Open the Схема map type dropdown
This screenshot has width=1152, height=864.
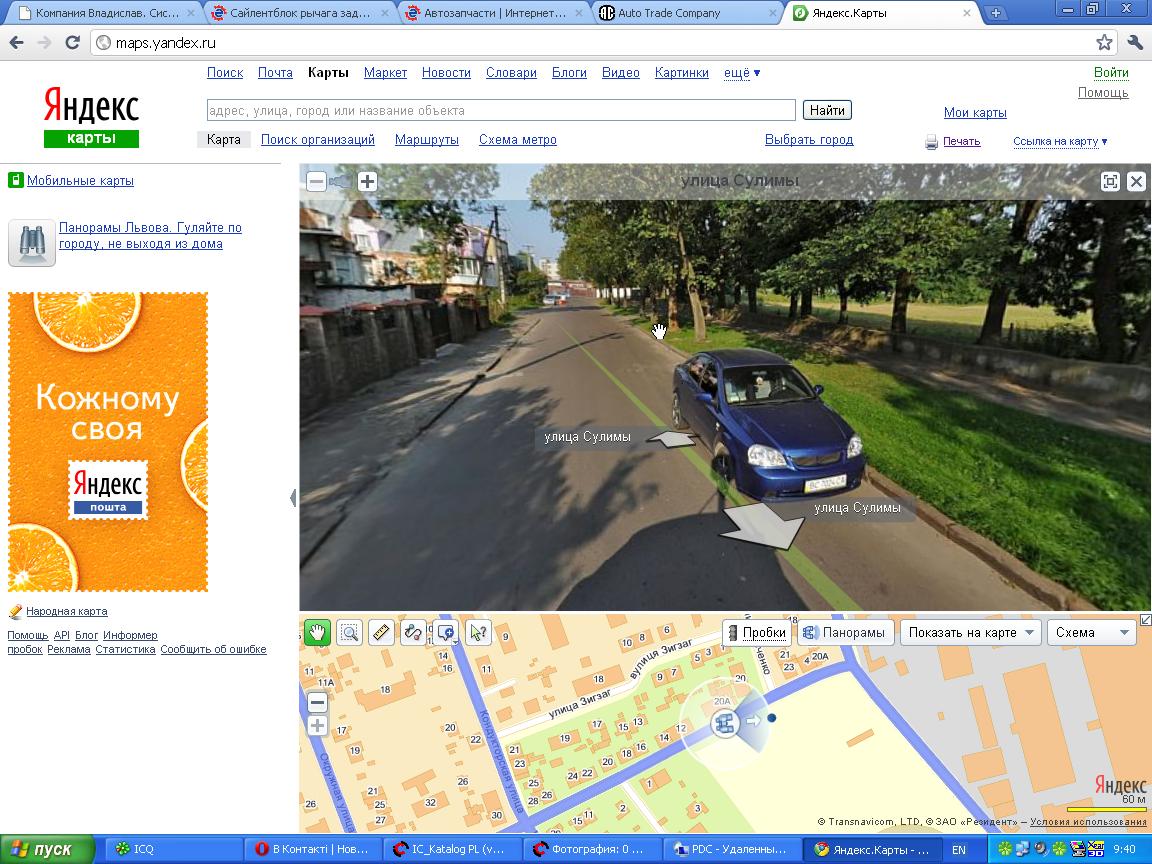(1092, 633)
